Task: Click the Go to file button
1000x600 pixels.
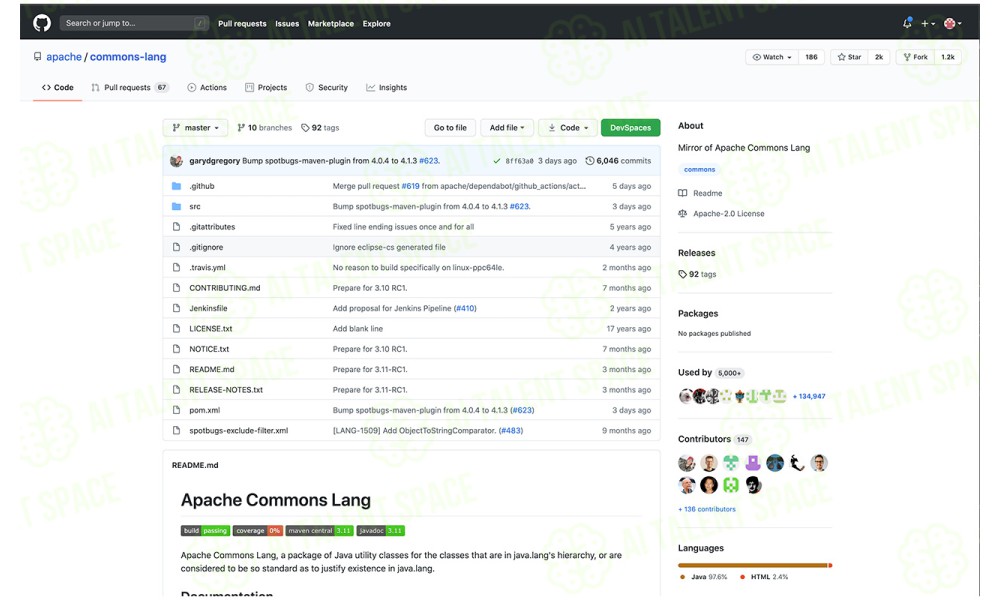Action: click(x=450, y=128)
